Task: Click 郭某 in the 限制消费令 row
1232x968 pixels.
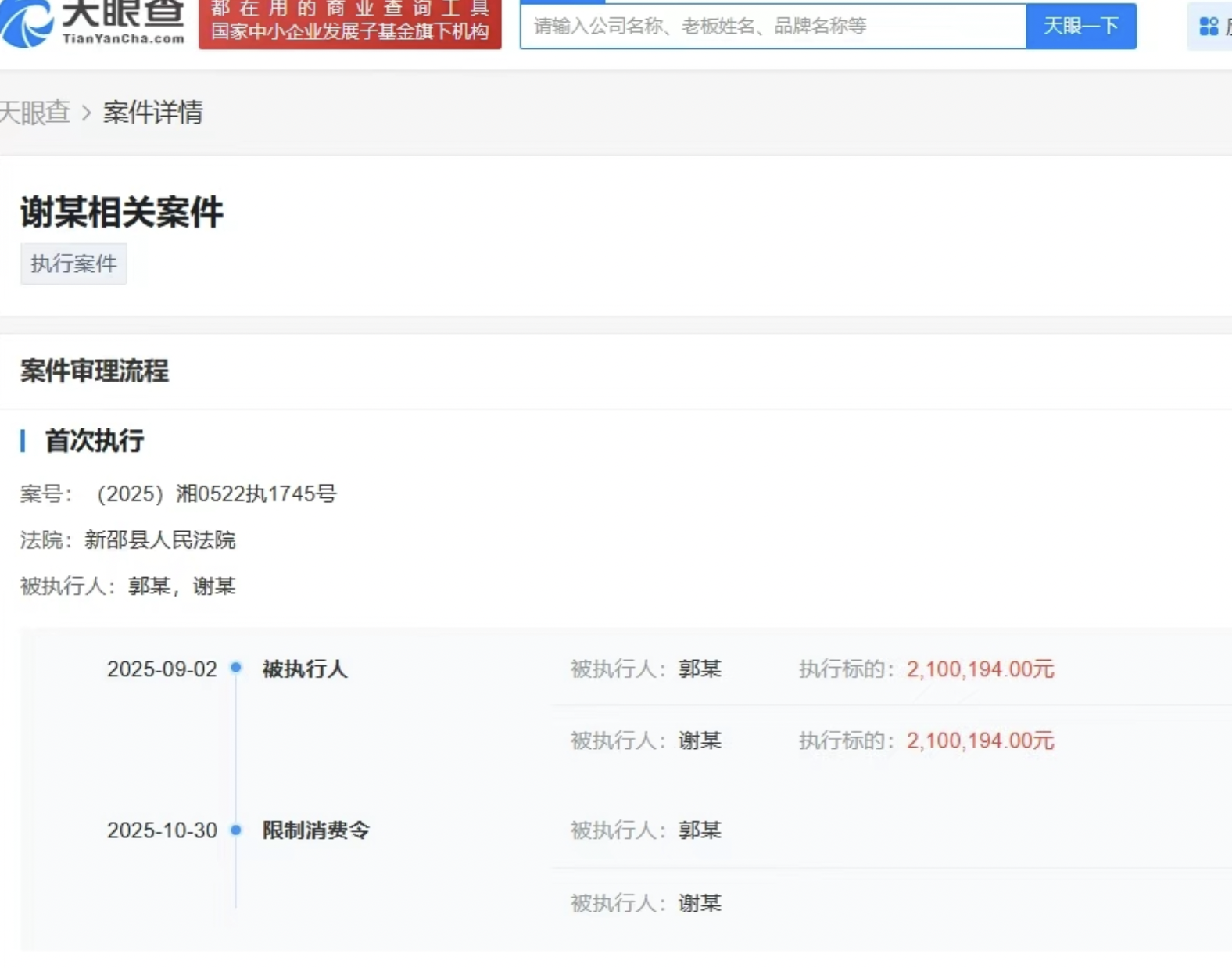Action: (x=700, y=830)
